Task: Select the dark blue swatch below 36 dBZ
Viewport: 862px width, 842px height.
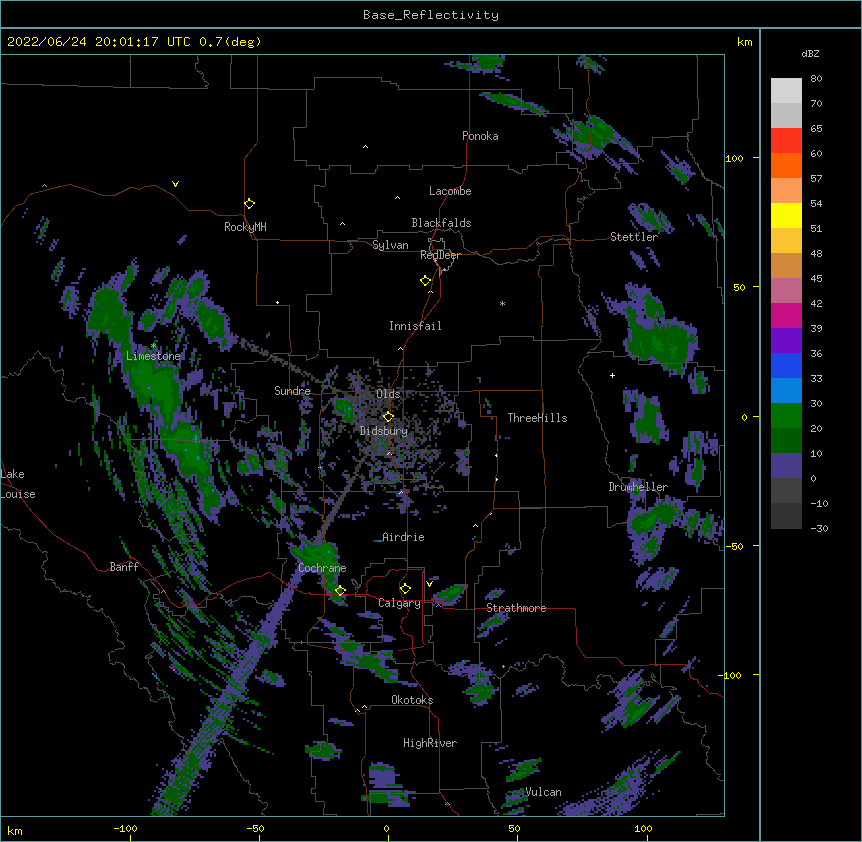Action: pyautogui.click(x=786, y=365)
